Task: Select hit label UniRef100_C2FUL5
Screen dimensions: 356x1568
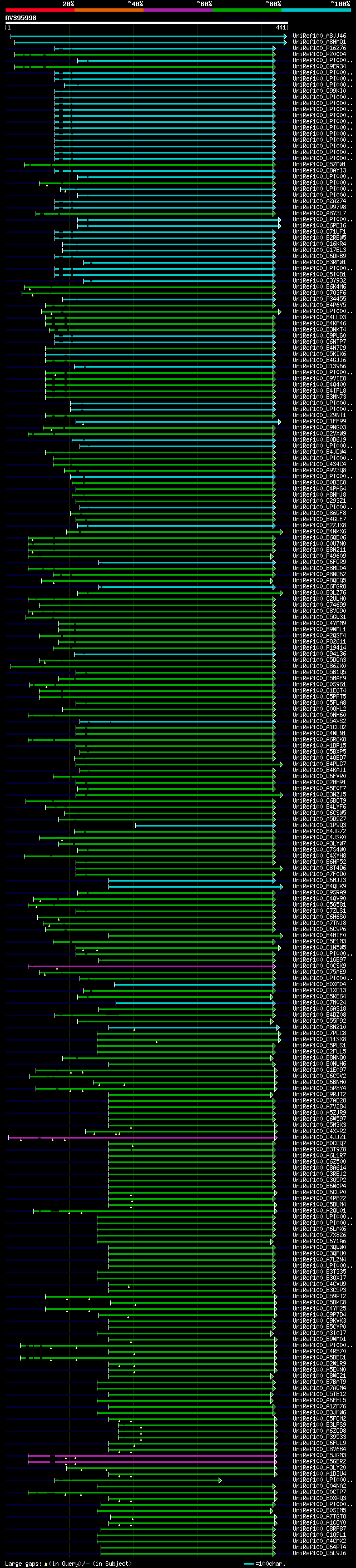Action: (319, 1051)
